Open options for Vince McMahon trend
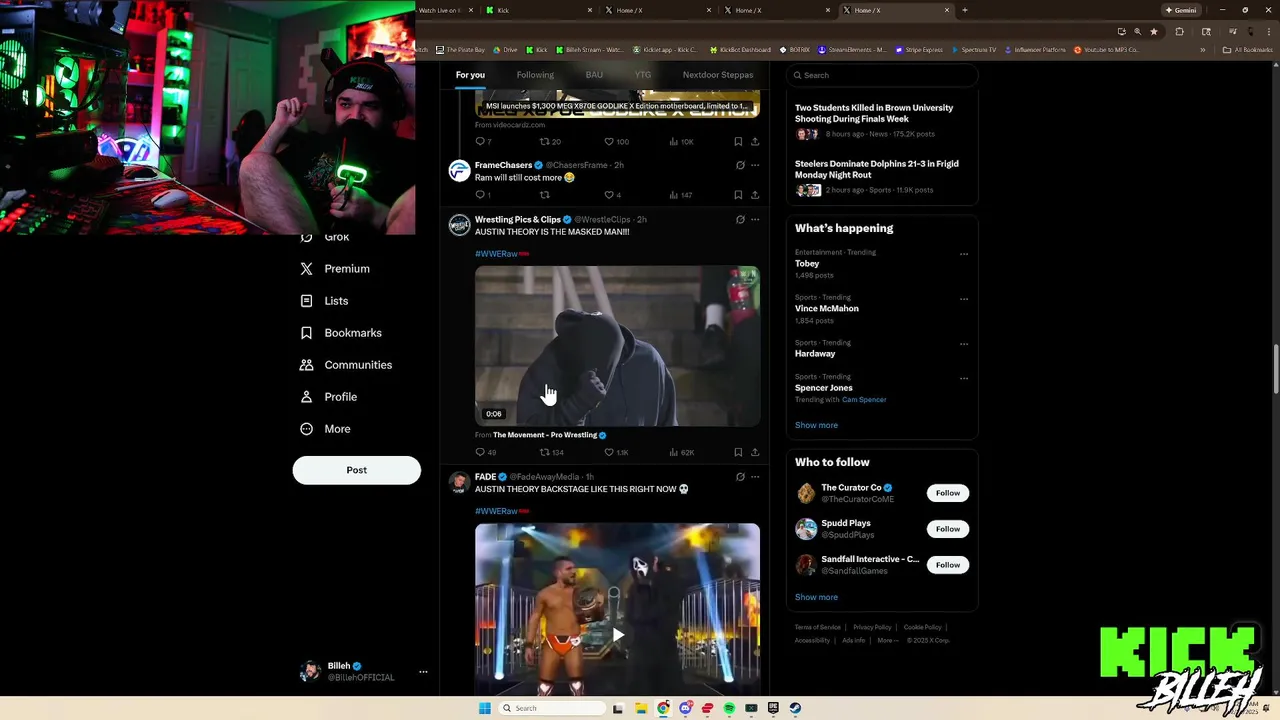The image size is (1280, 720). pyautogui.click(x=964, y=299)
